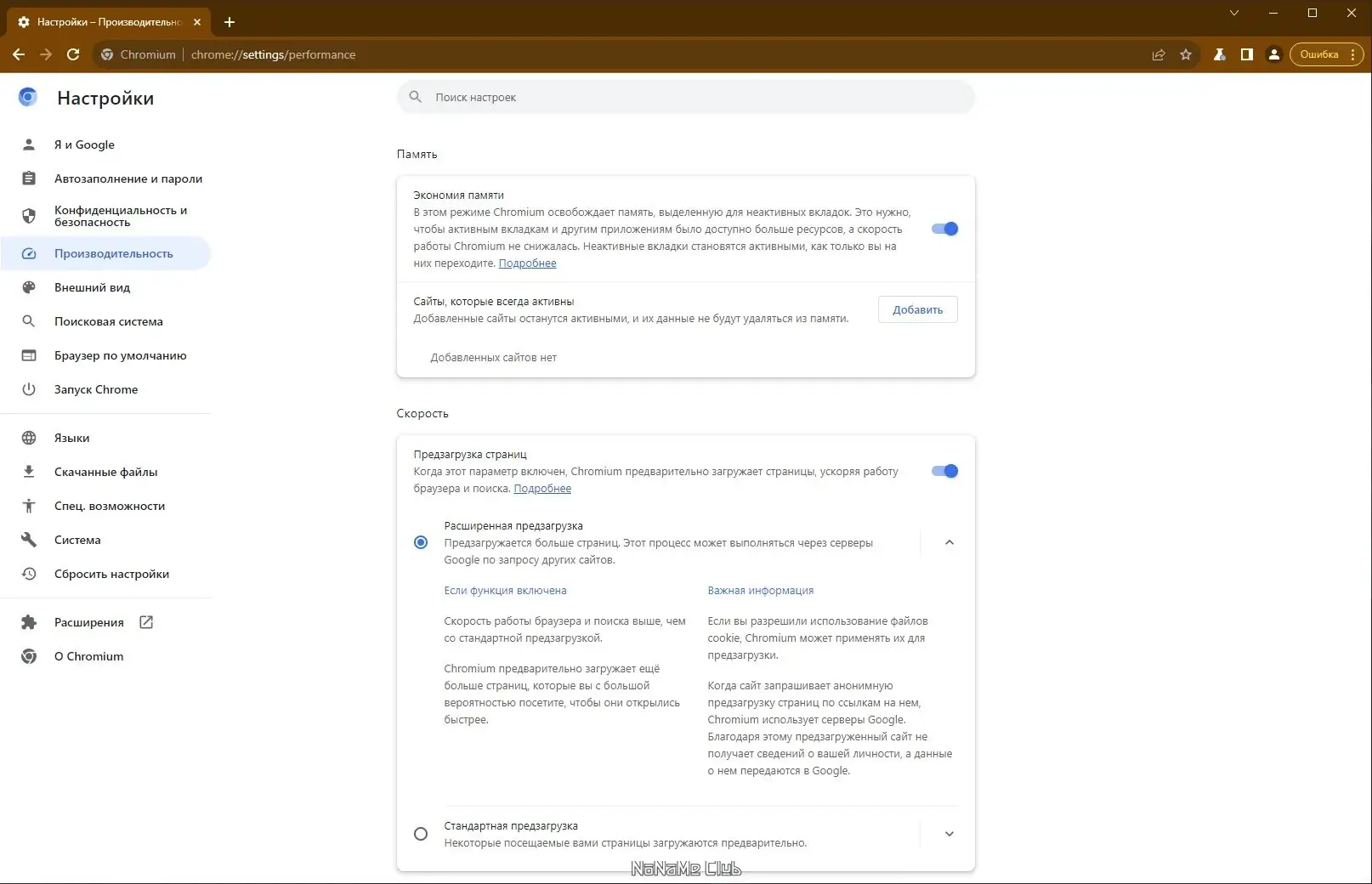The height and width of the screenshot is (884, 1372).
Task: Click the Браузер по умолчанию icon
Action: [x=29, y=355]
